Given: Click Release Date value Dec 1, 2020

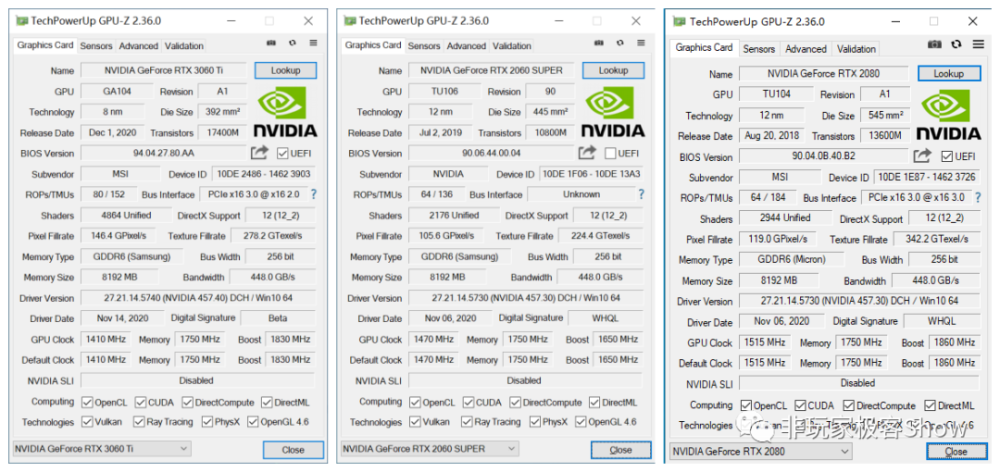Looking at the screenshot, I should pyautogui.click(x=112, y=133).
